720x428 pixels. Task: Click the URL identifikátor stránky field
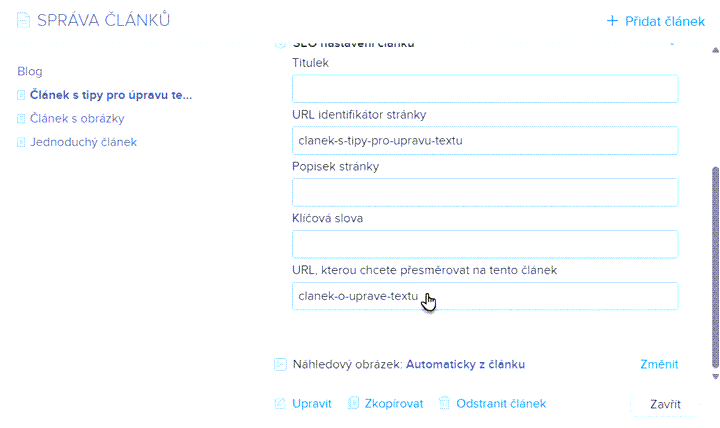coord(485,141)
